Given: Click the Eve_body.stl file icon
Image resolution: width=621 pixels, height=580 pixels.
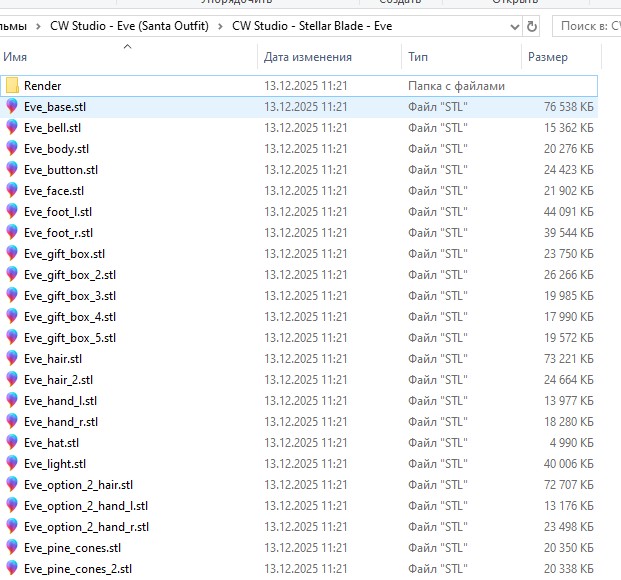Looking at the screenshot, I should pyautogui.click(x=12, y=149).
